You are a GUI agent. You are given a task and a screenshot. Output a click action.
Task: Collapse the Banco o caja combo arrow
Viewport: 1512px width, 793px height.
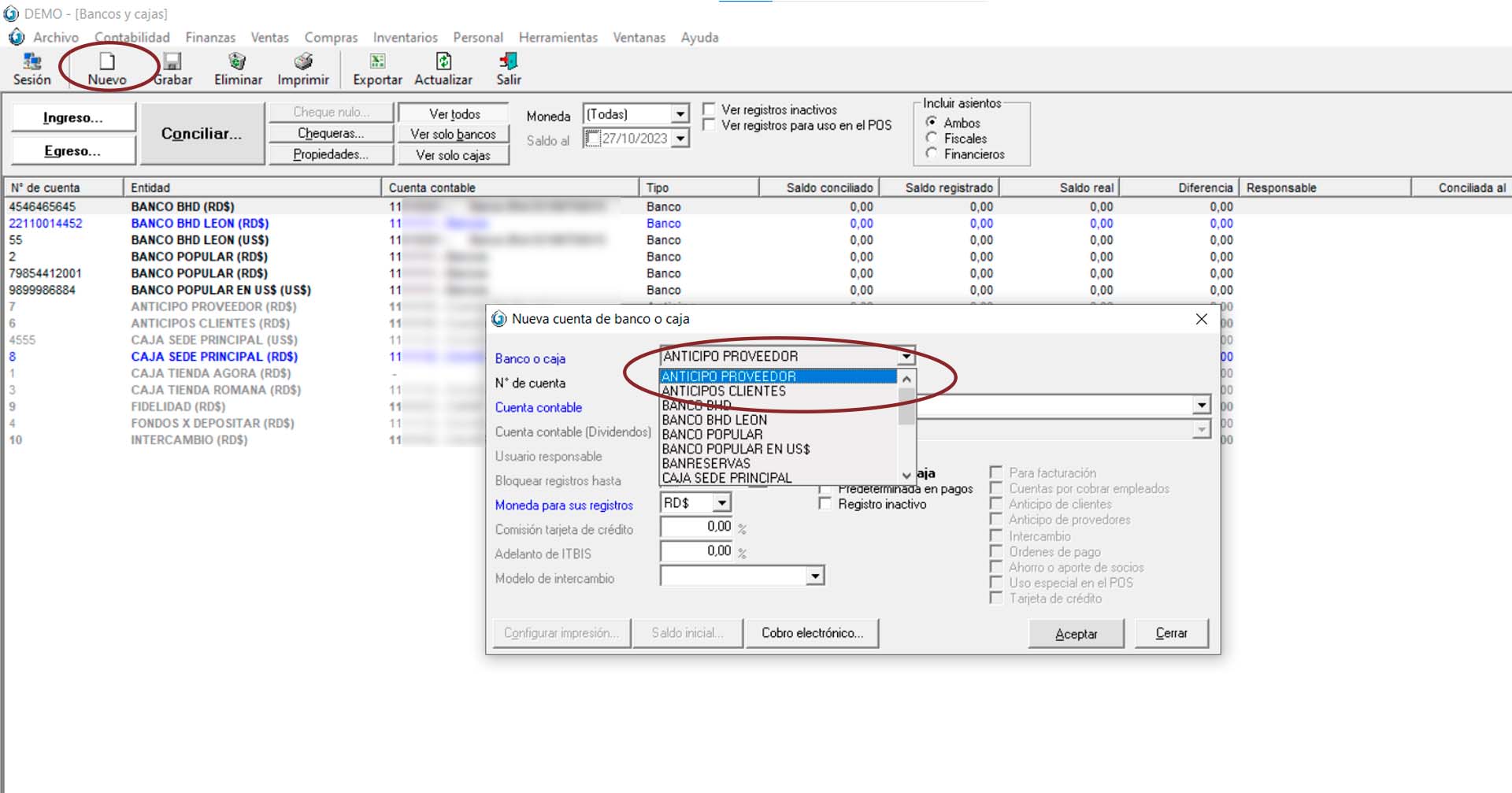pos(906,356)
